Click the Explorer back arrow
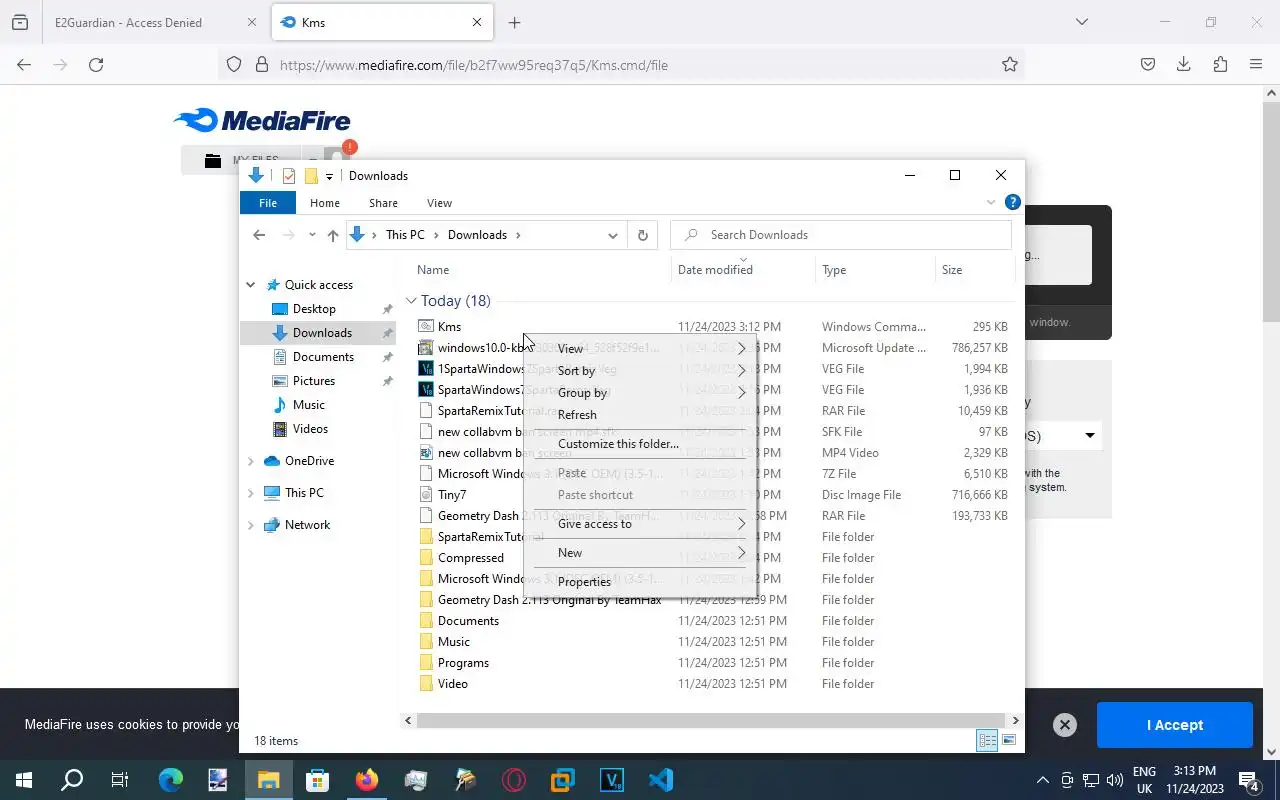The width and height of the screenshot is (1280, 800). tap(259, 235)
